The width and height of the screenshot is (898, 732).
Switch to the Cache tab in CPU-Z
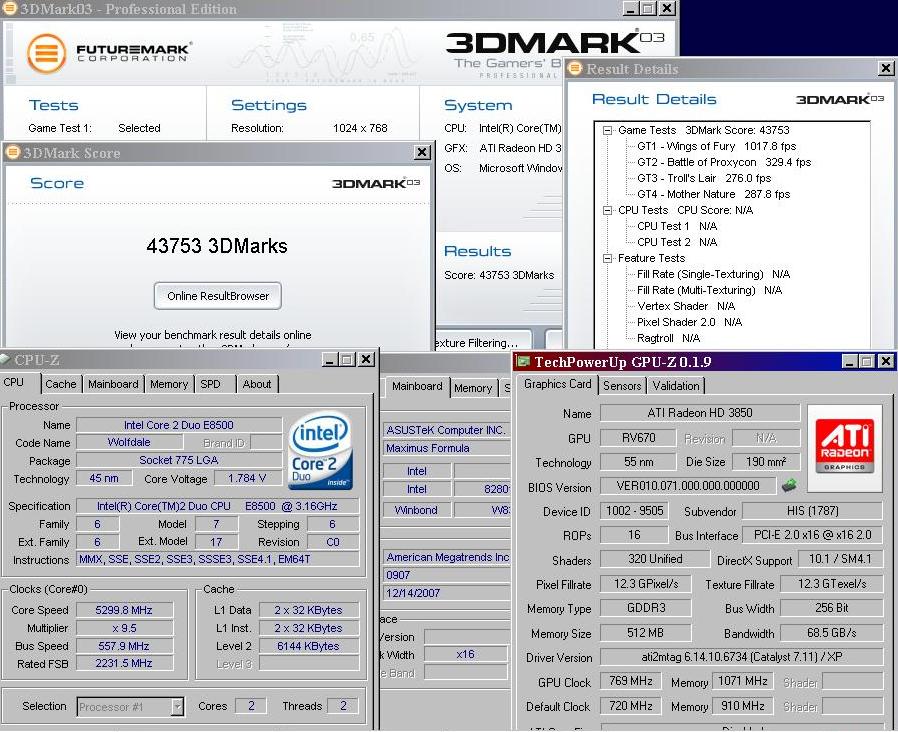click(x=61, y=384)
